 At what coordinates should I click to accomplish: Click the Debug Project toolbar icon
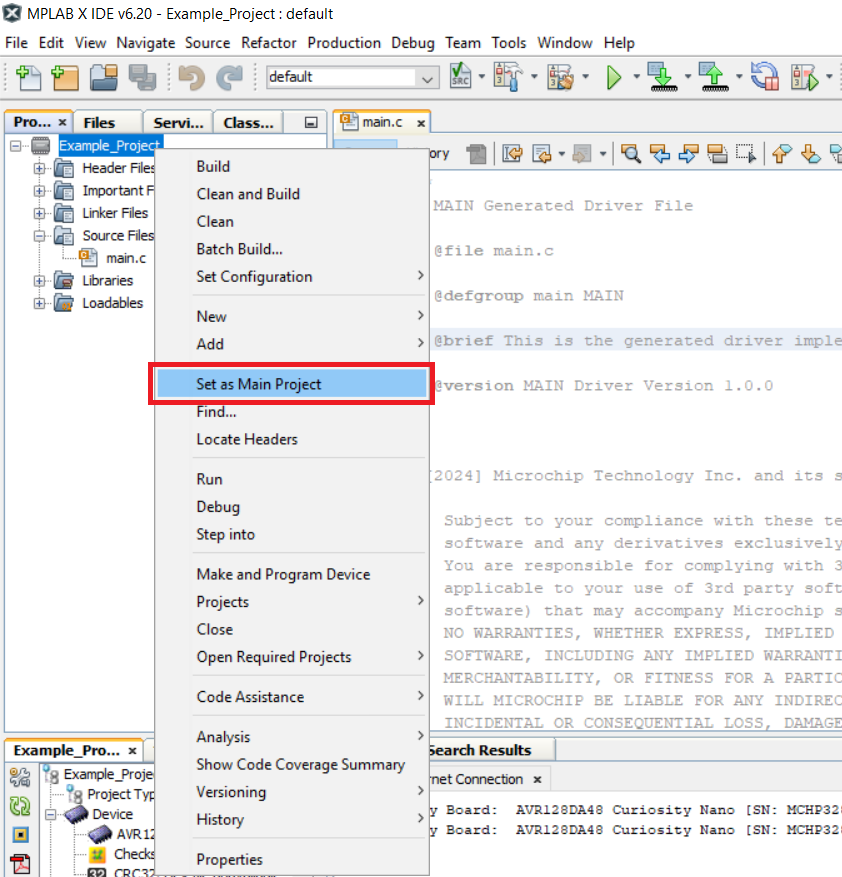point(805,77)
